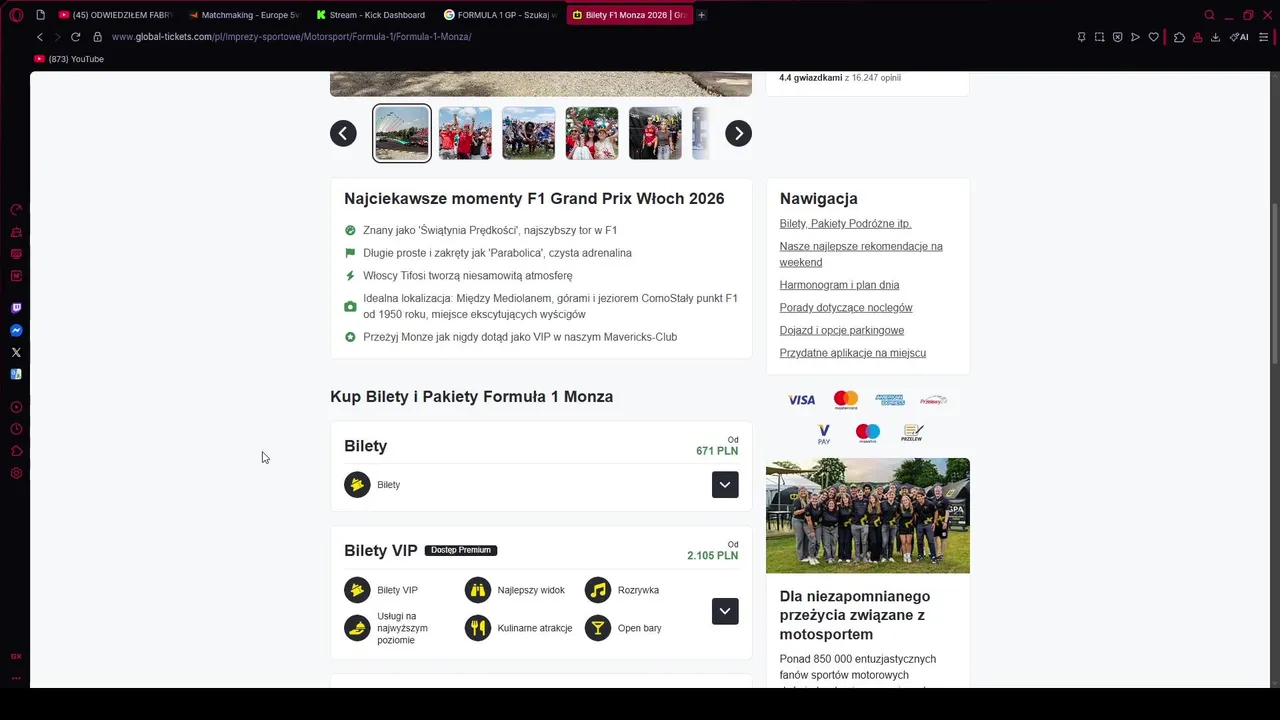1280x720 pixels.
Task: Click the 2.105 PLN price
Action: click(x=713, y=556)
